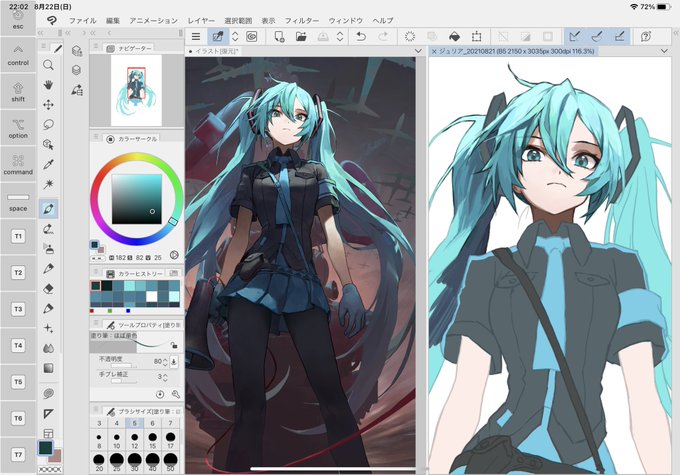Tap the T7 shortcut key

(x=18, y=455)
